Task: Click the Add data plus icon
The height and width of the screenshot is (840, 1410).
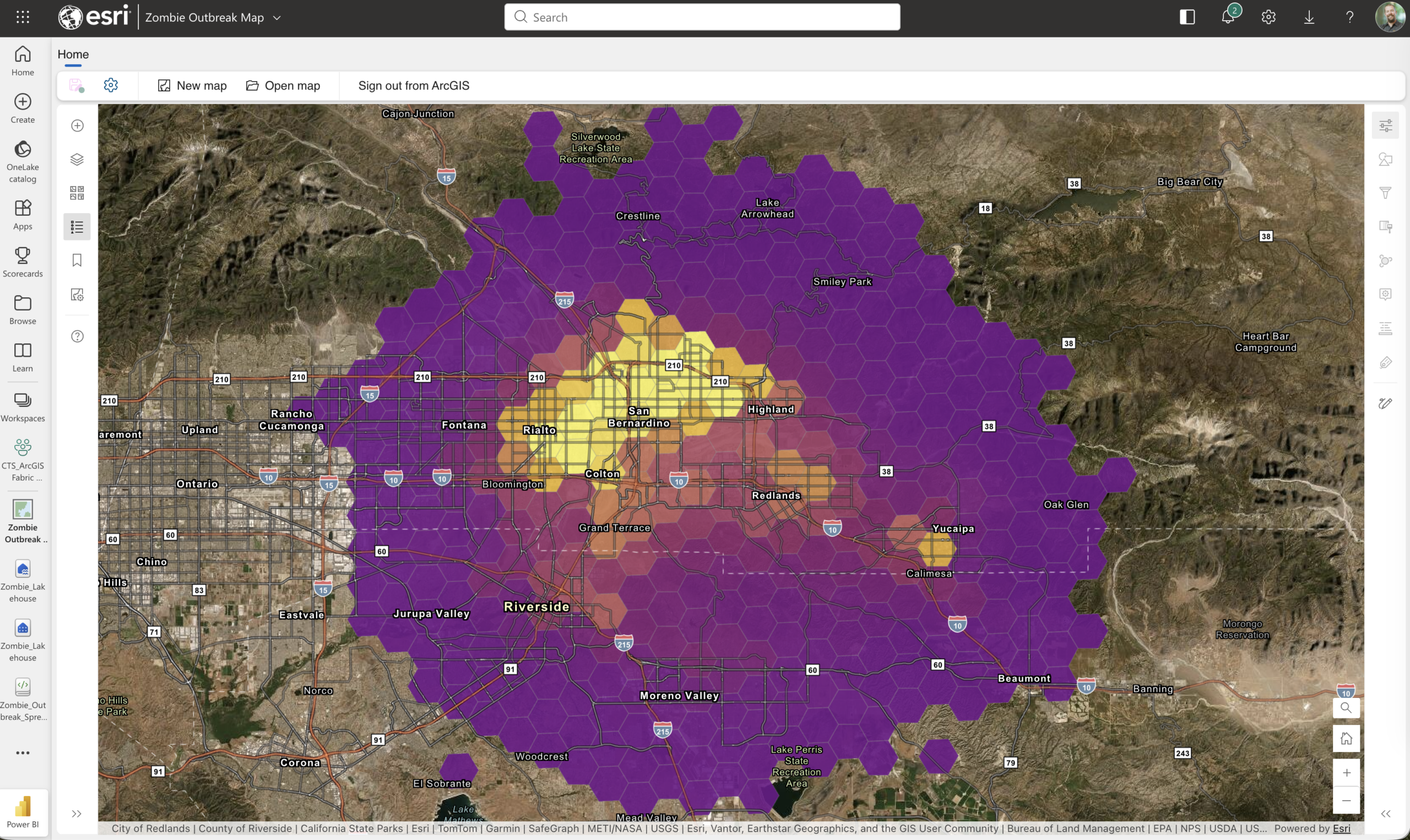Action: 77,126
